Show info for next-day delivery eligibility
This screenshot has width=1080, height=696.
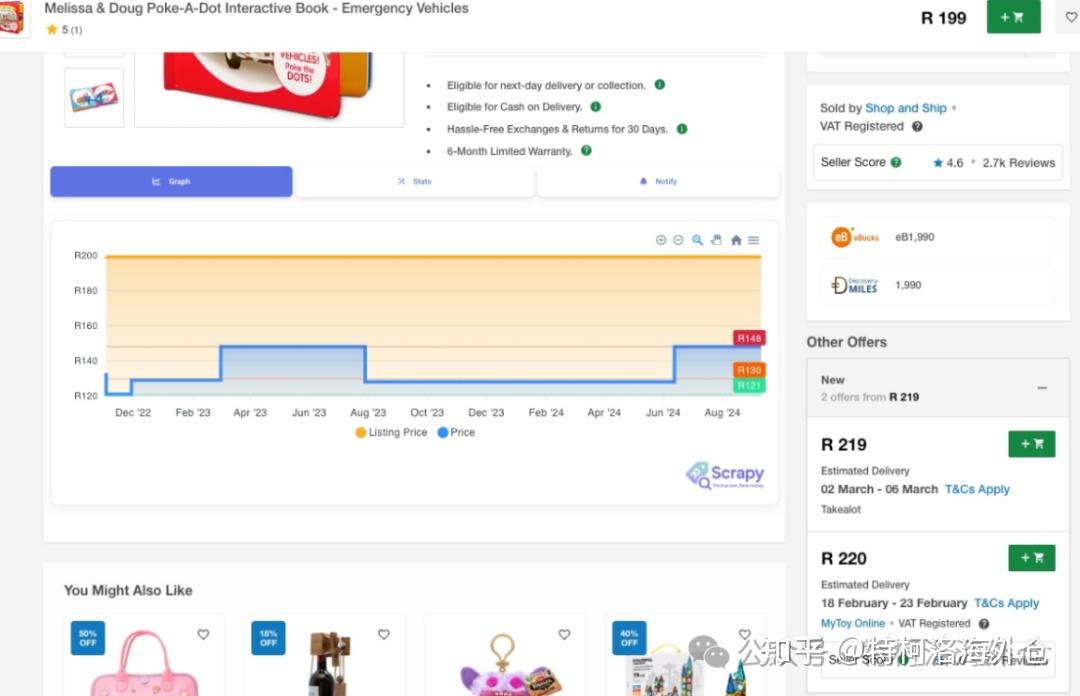point(659,85)
